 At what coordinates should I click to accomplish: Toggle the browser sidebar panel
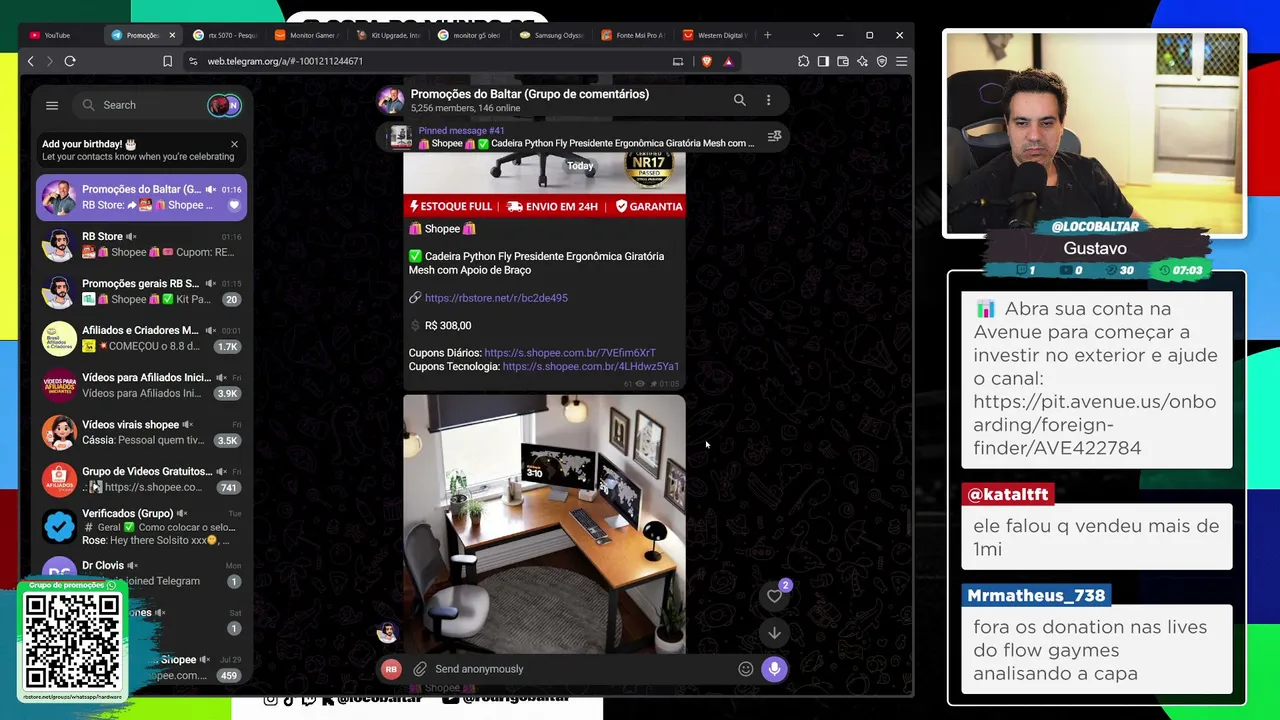[x=823, y=61]
